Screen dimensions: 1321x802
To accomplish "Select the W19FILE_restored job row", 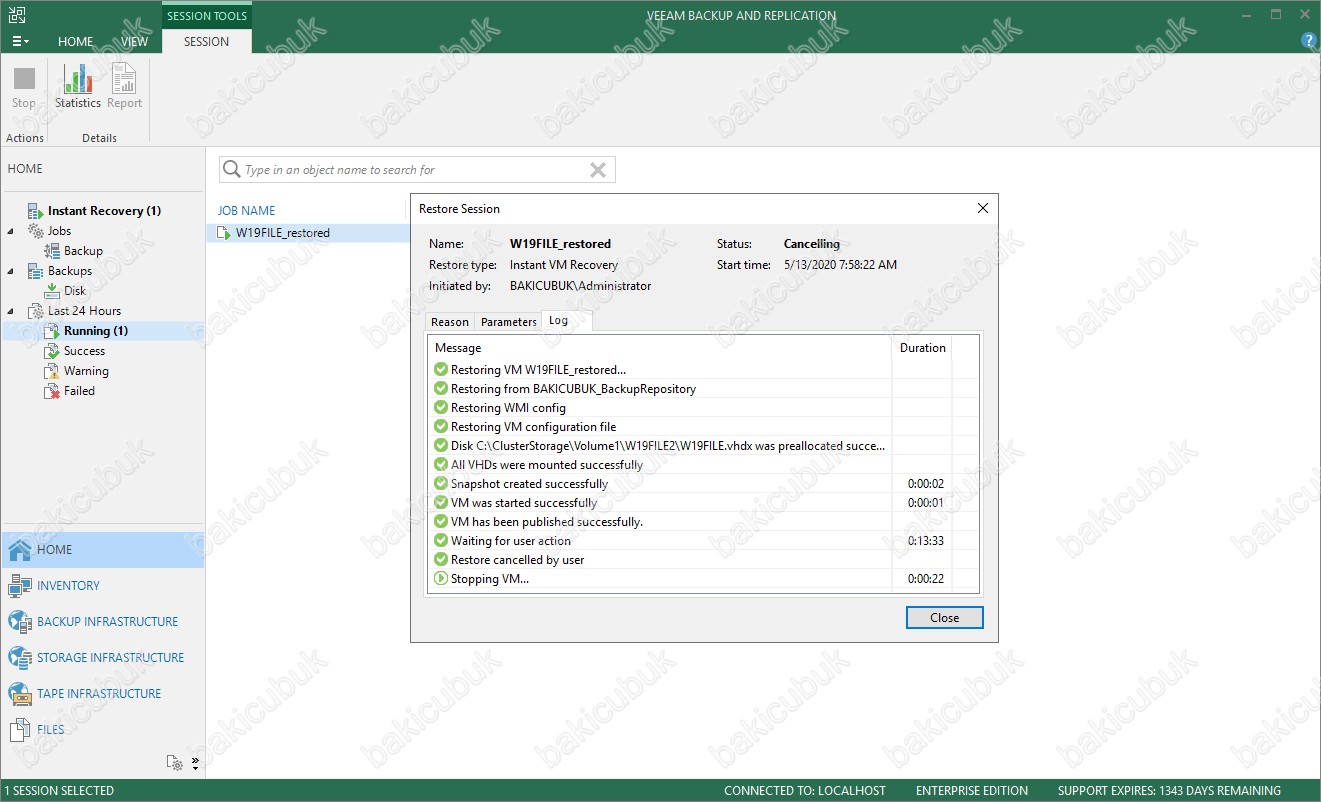I will [x=309, y=233].
